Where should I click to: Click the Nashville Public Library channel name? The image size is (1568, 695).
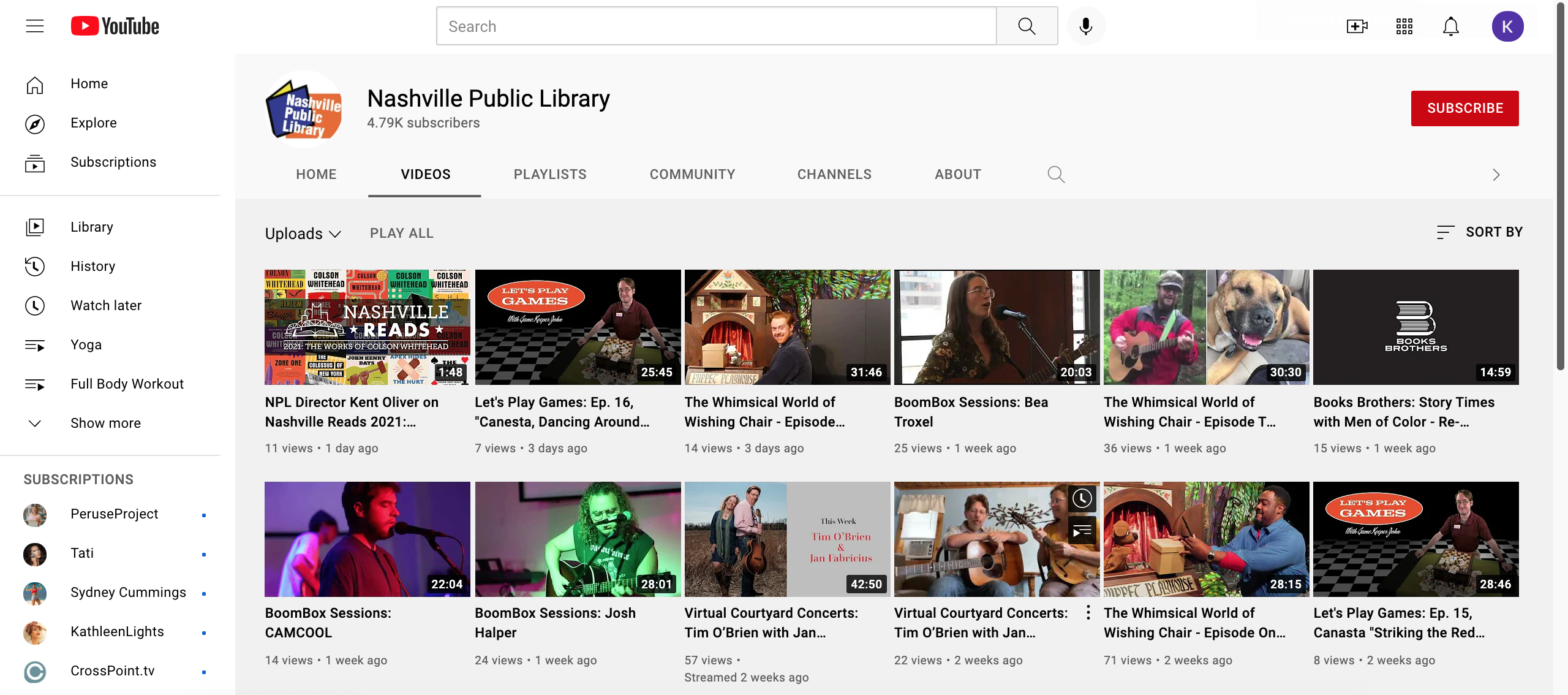488,99
